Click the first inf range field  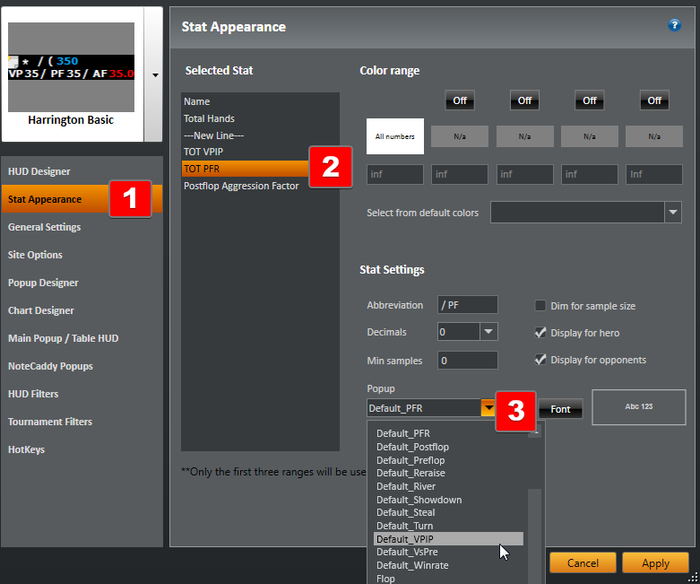(x=395, y=174)
